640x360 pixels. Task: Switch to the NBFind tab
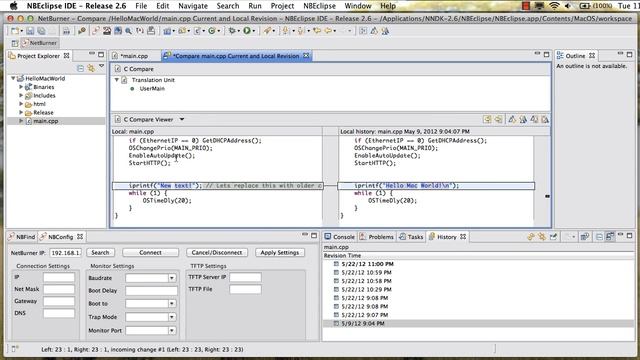(22, 237)
